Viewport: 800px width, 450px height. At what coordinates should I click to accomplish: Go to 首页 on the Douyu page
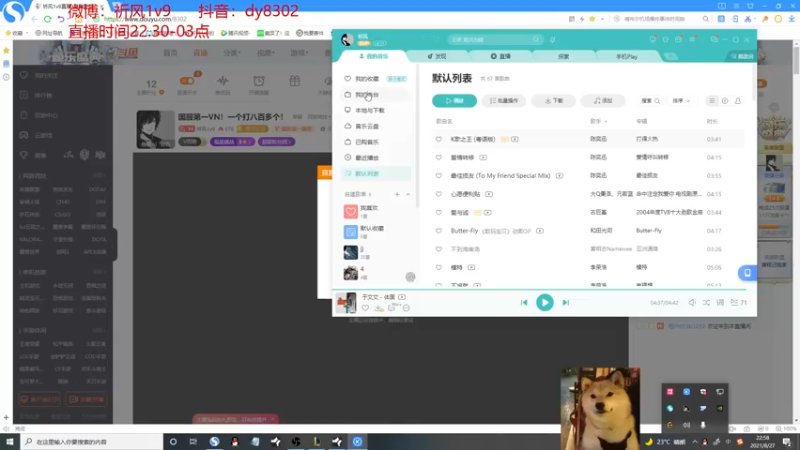click(x=170, y=53)
